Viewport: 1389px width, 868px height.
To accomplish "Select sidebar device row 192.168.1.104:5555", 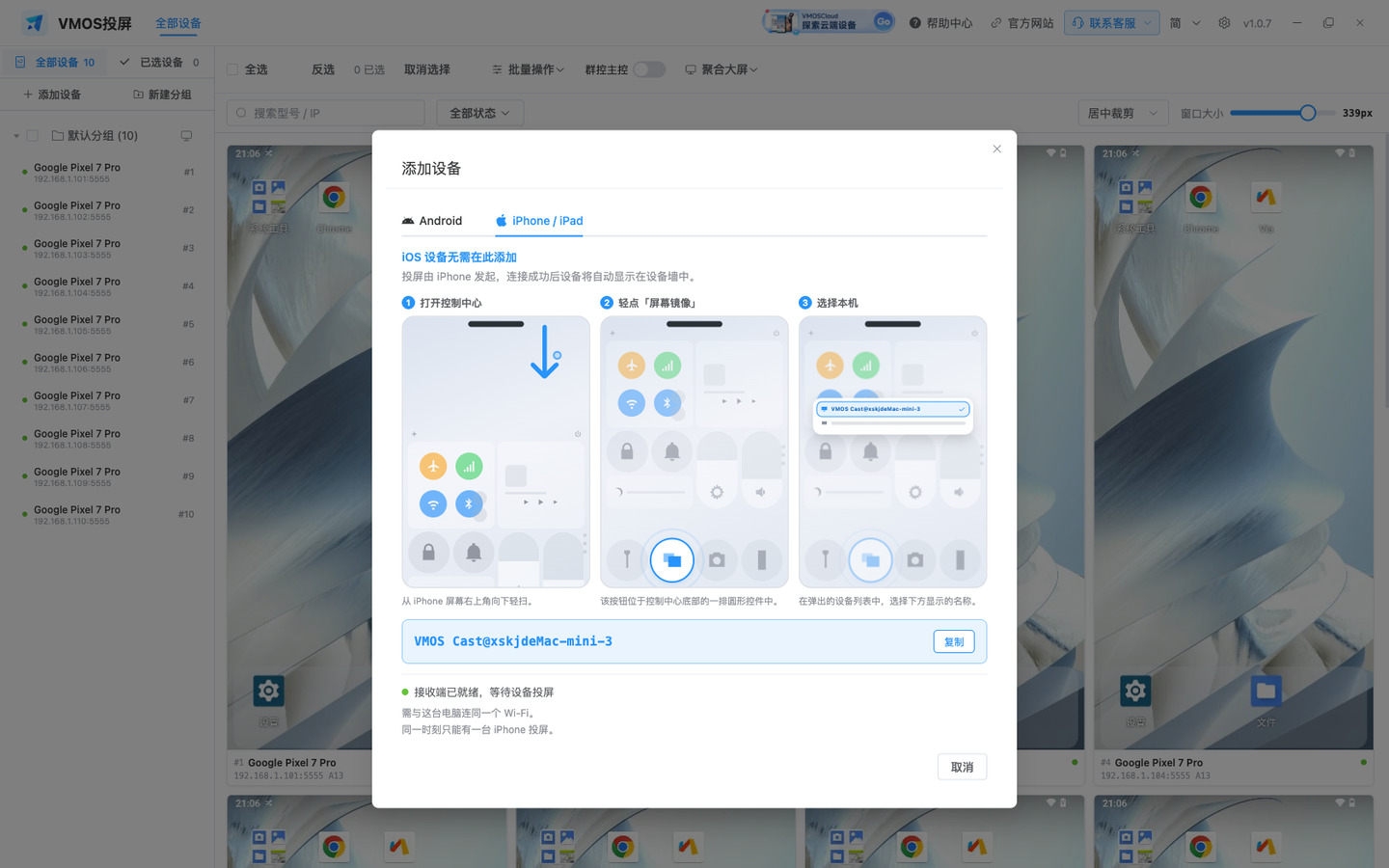I will pyautogui.click(x=107, y=286).
